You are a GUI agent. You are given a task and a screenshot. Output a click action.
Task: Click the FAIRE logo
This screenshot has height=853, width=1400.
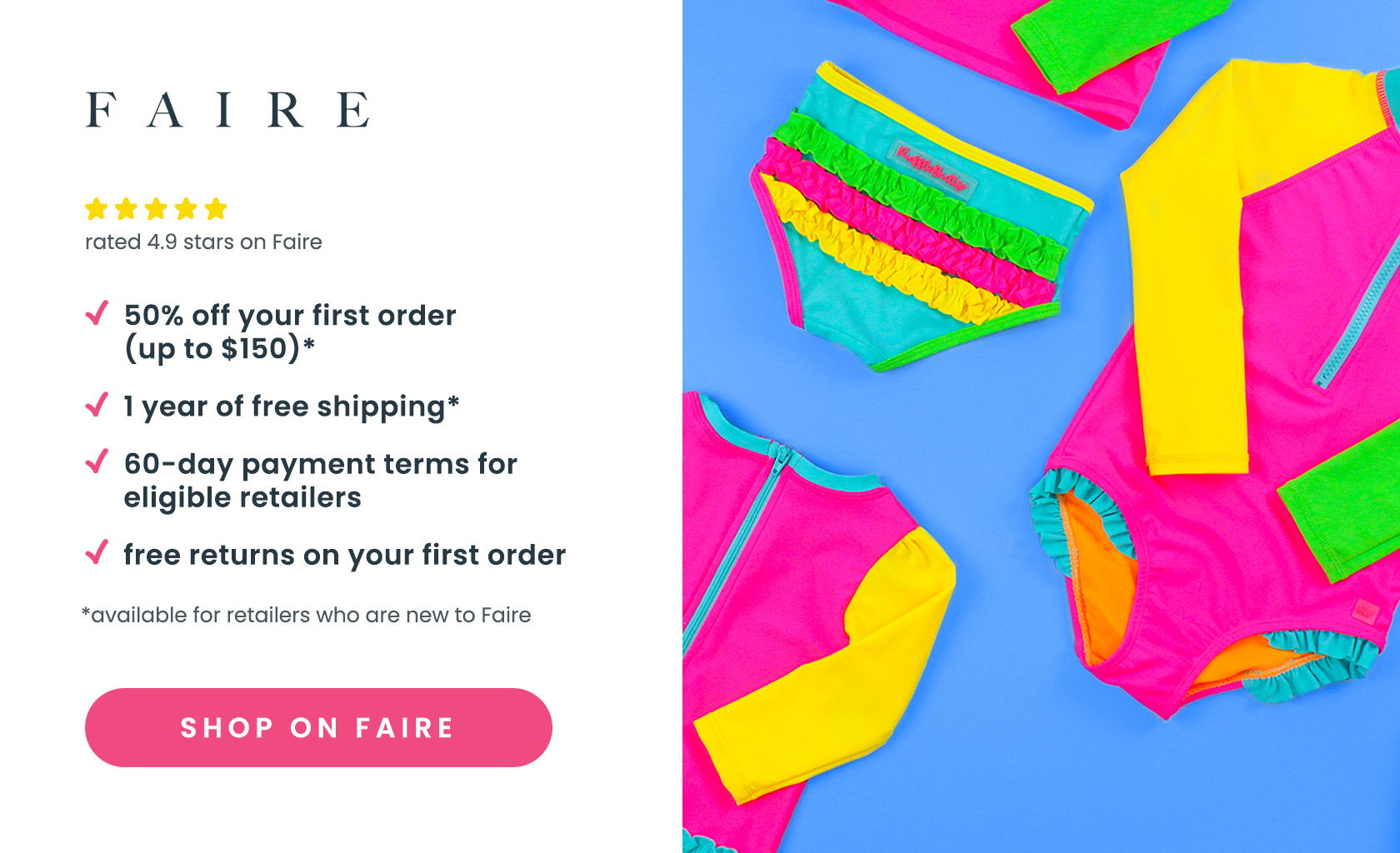coord(227,110)
